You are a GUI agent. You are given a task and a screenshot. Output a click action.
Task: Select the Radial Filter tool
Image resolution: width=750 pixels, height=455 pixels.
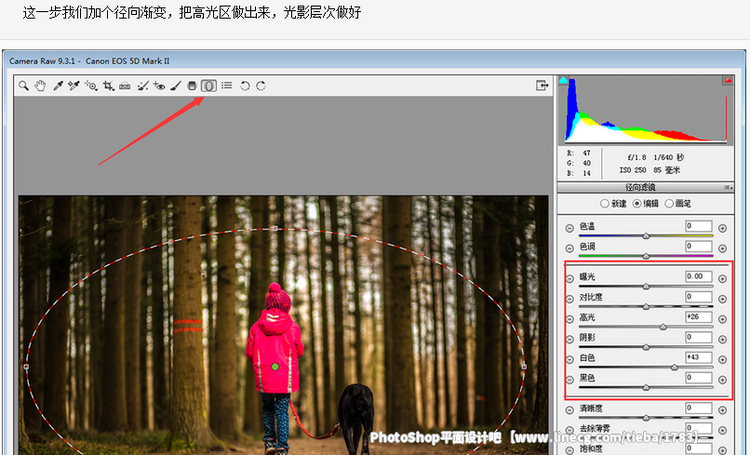(209, 86)
